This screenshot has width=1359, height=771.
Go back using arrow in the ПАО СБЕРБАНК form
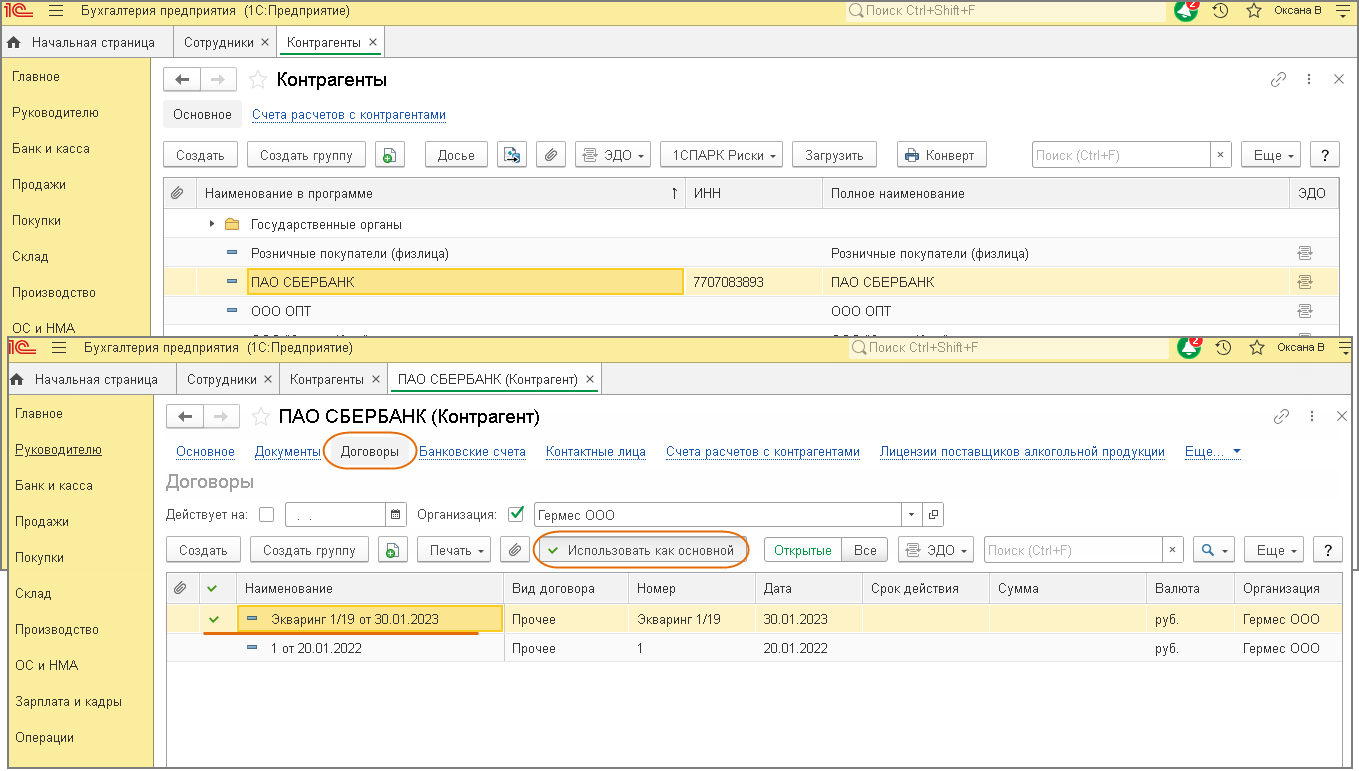tap(185, 417)
